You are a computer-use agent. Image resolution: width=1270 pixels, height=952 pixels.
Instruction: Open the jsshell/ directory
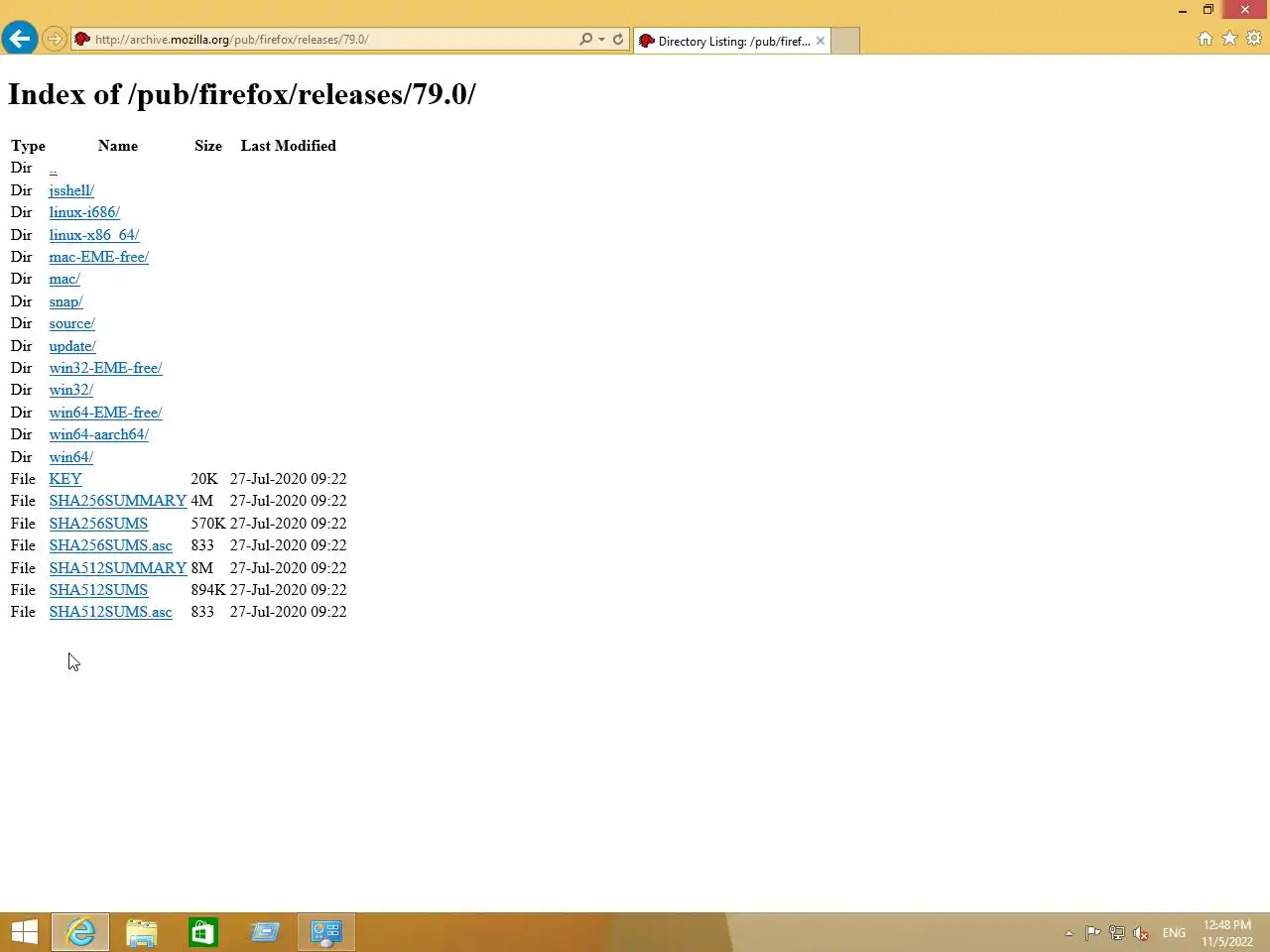[71, 190]
